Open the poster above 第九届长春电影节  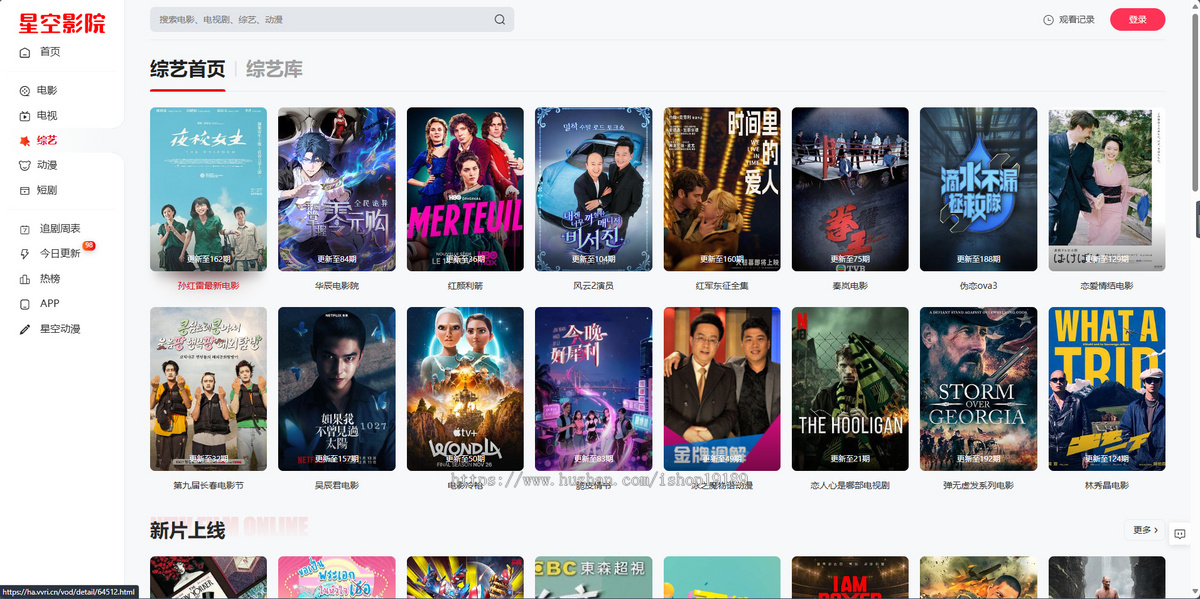coord(208,389)
